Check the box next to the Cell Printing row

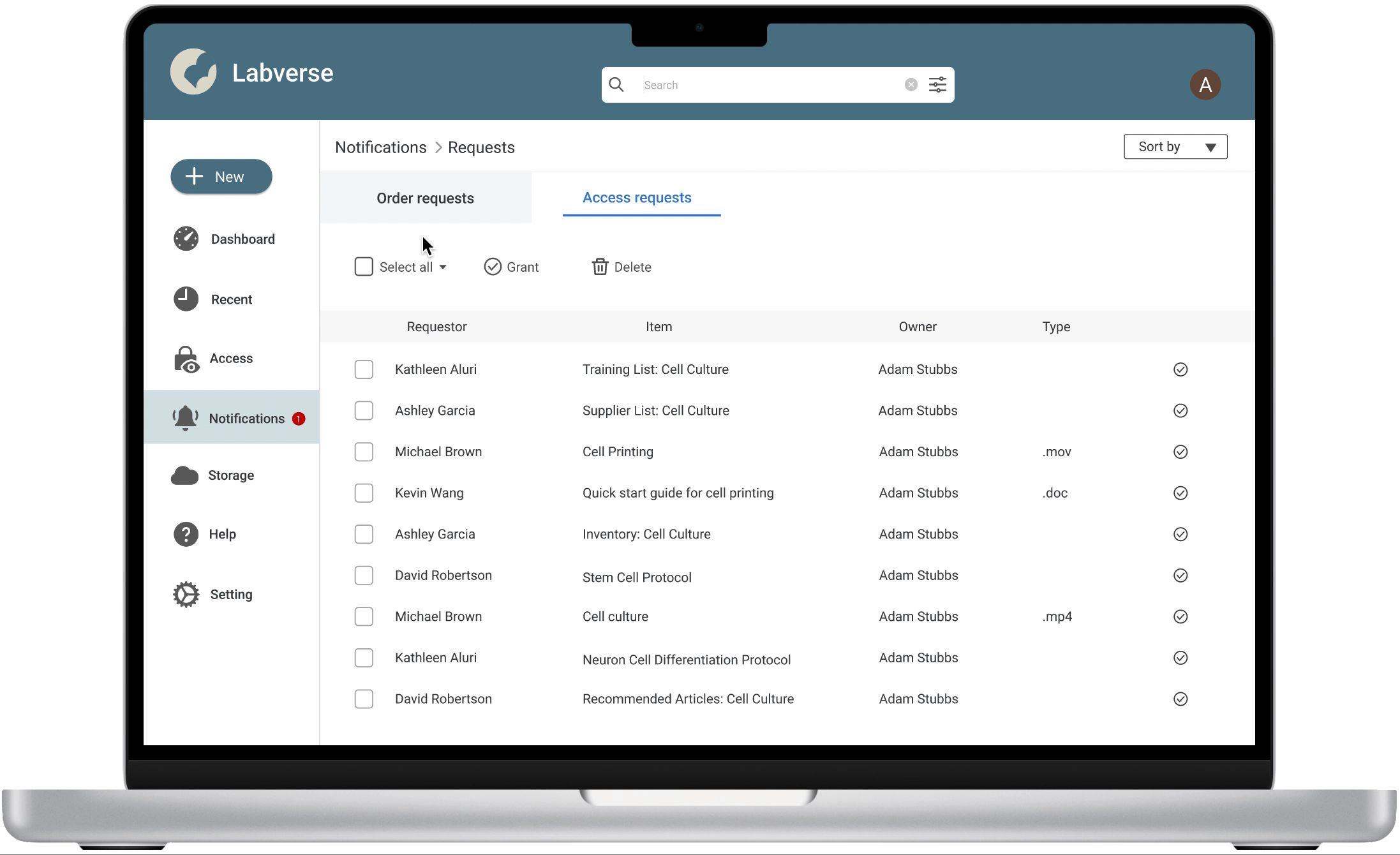coord(364,452)
